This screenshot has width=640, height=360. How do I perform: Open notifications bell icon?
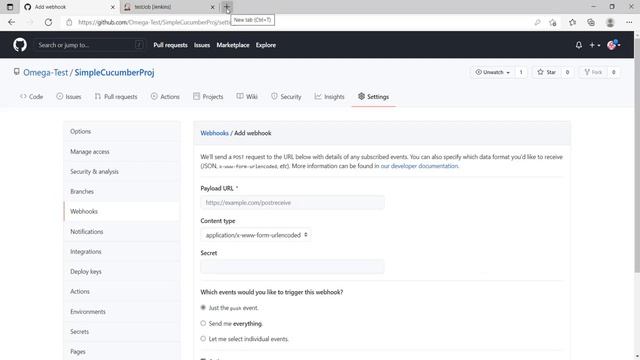pos(579,45)
